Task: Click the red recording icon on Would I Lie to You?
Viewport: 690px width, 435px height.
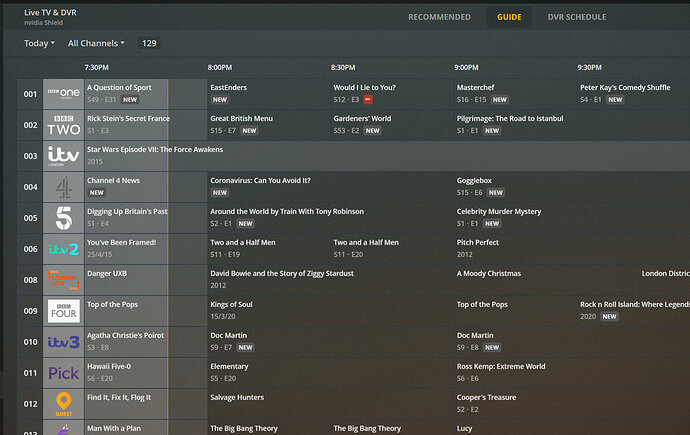Action: point(368,100)
